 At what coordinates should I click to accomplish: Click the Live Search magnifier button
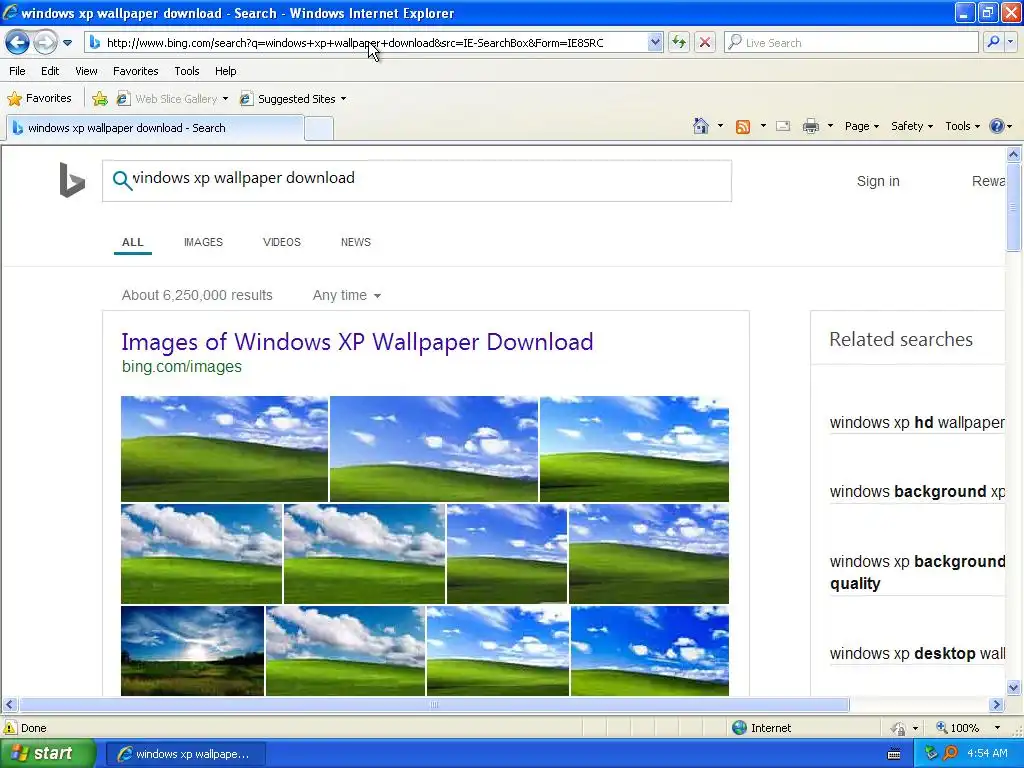click(x=993, y=42)
